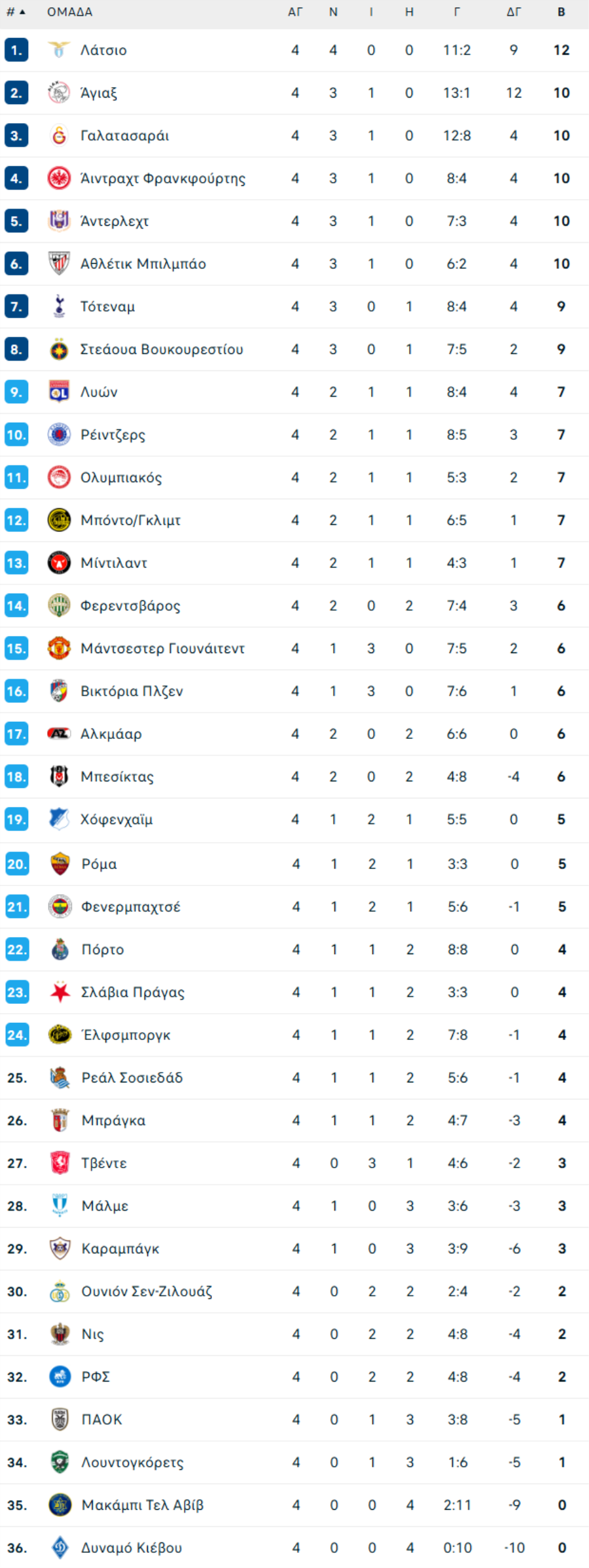
Task: Click the Olympiacos club badge
Action: coord(59,477)
